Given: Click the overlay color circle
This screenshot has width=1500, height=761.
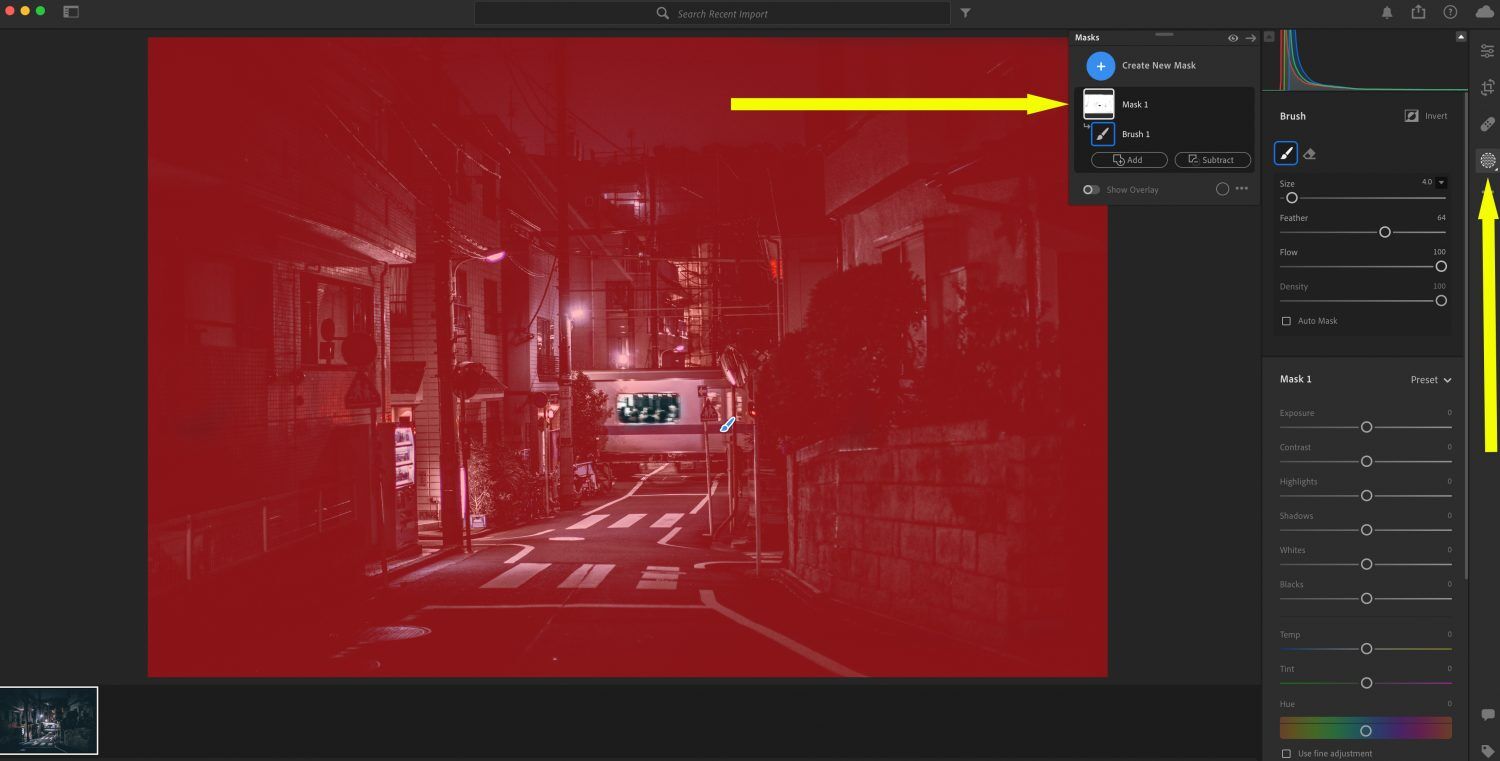Looking at the screenshot, I should (x=1222, y=189).
